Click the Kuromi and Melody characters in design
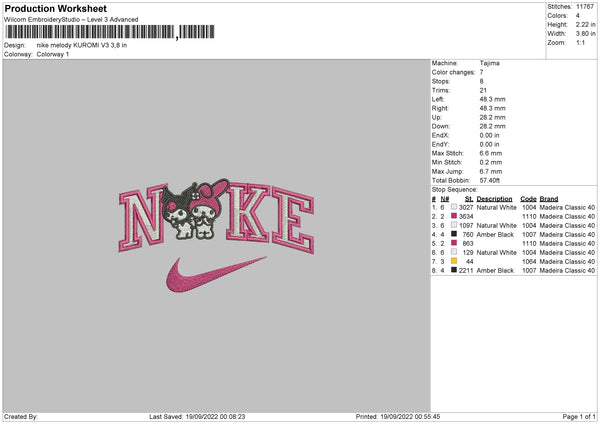 (195, 209)
